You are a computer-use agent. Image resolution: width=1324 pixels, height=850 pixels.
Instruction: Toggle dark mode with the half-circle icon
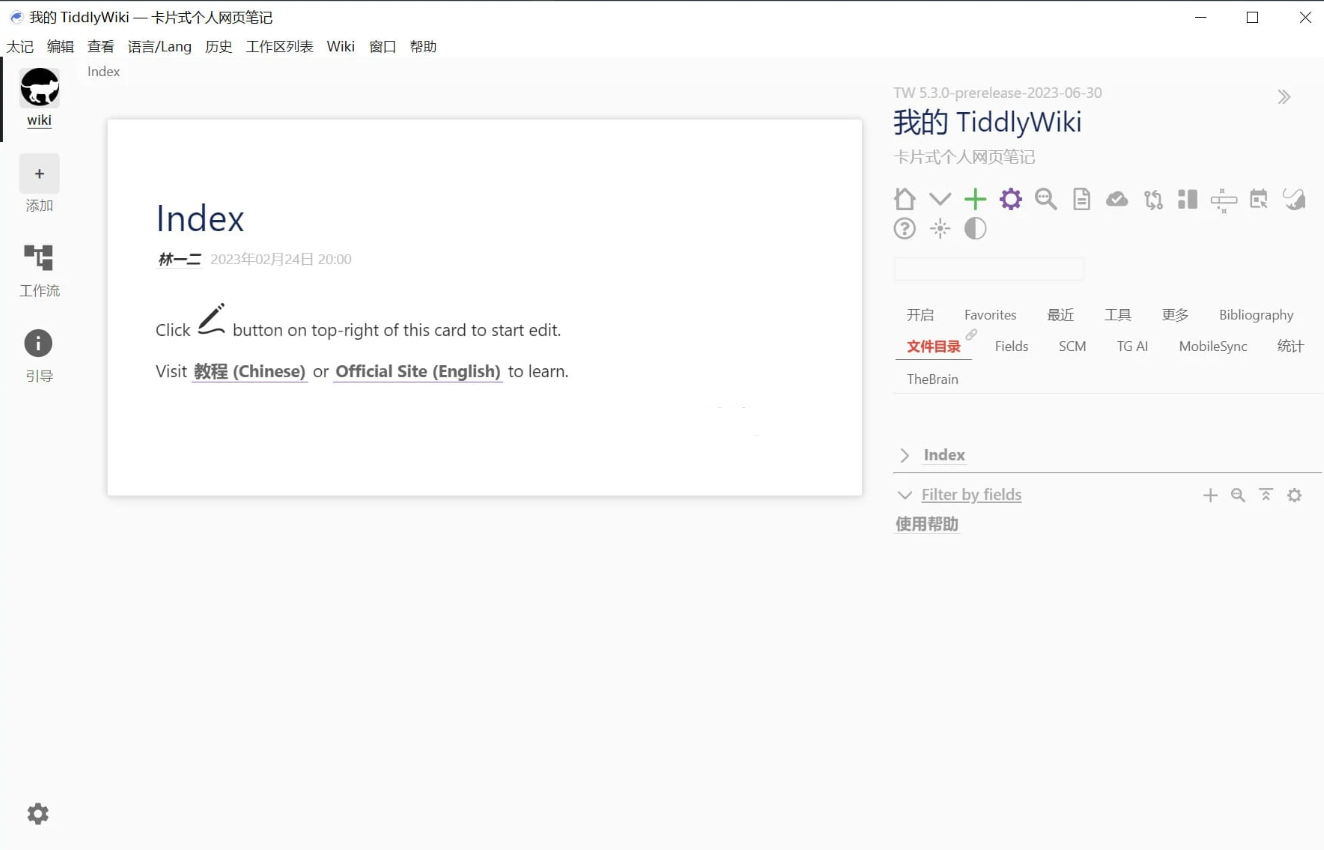click(x=974, y=228)
